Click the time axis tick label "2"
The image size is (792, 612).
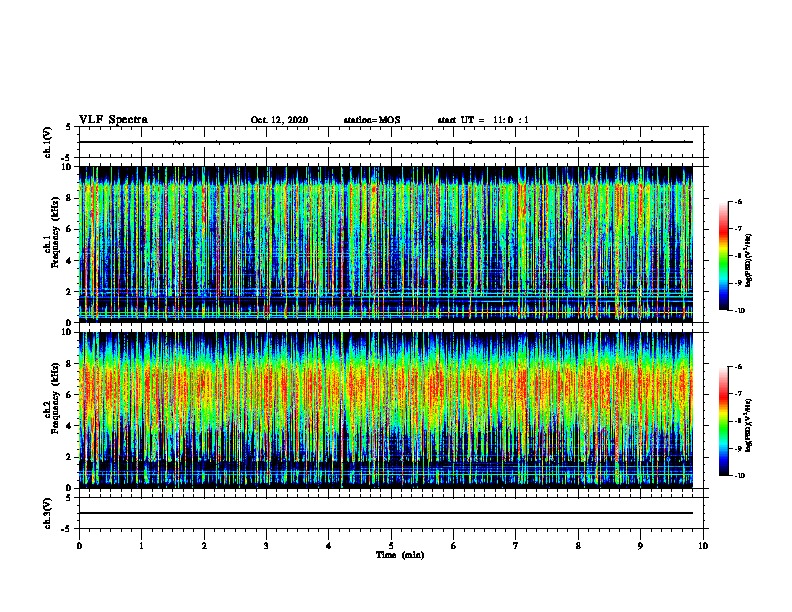204,546
